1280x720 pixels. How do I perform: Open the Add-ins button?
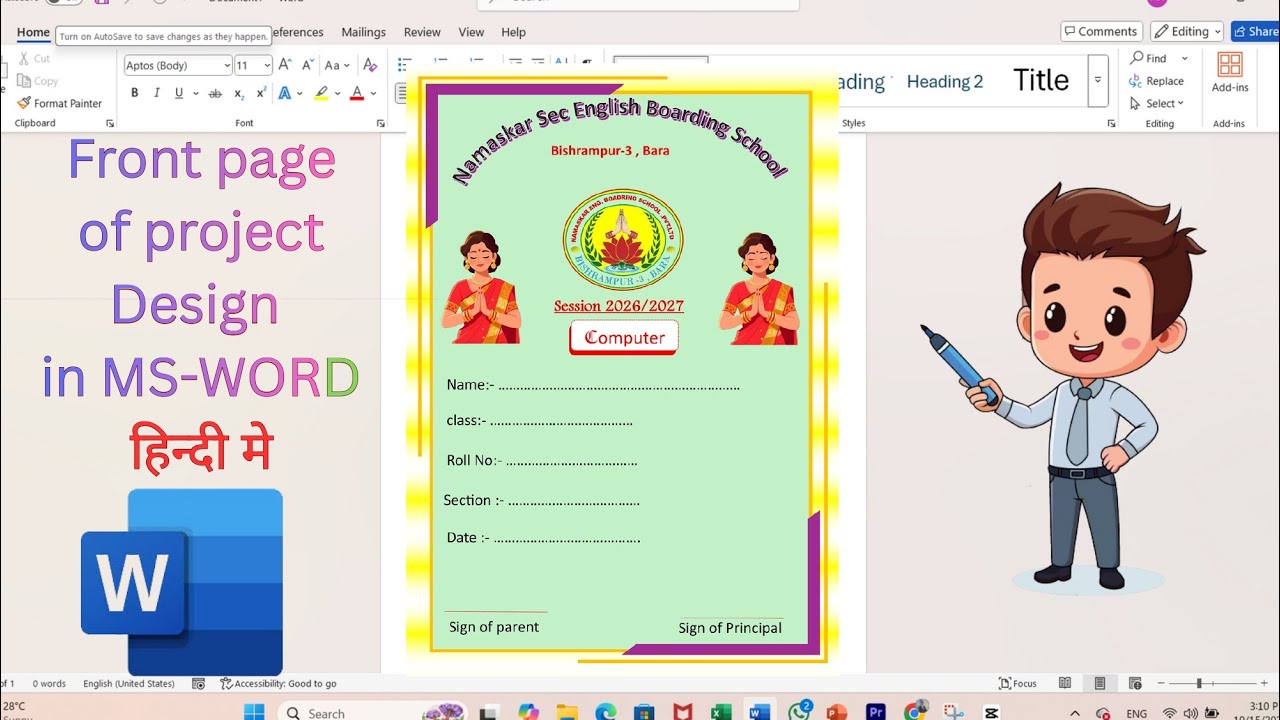tap(1229, 73)
